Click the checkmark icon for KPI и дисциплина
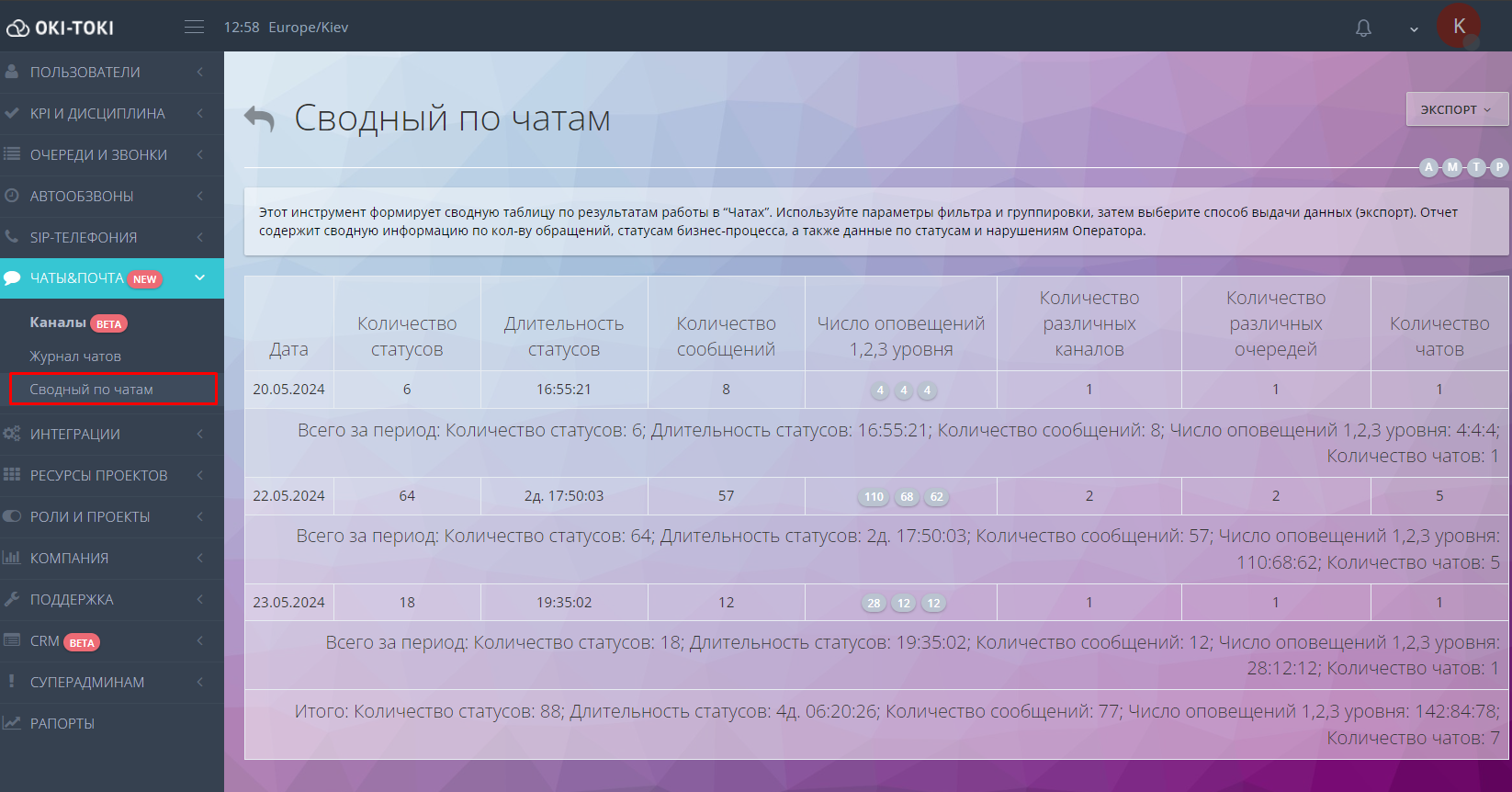 pos(12,113)
